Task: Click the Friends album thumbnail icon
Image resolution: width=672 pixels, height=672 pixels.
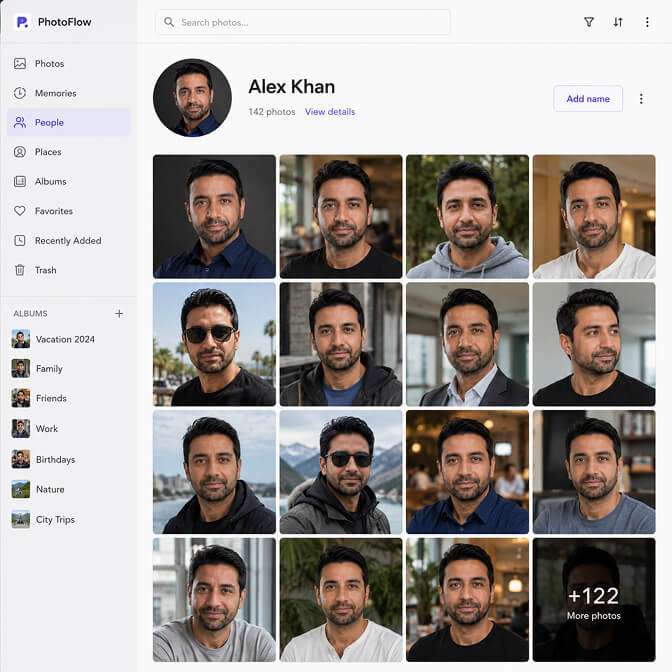Action: (21, 398)
